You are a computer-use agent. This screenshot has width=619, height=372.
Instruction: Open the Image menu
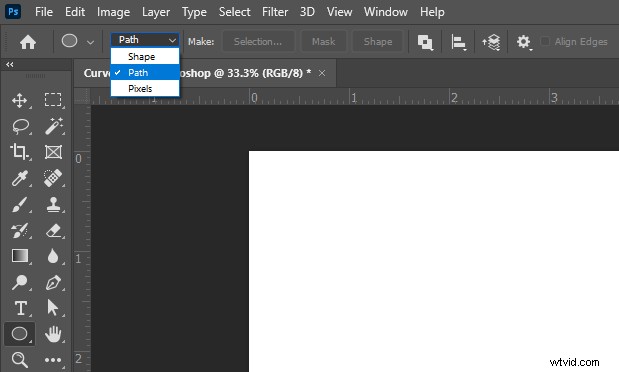tap(113, 12)
